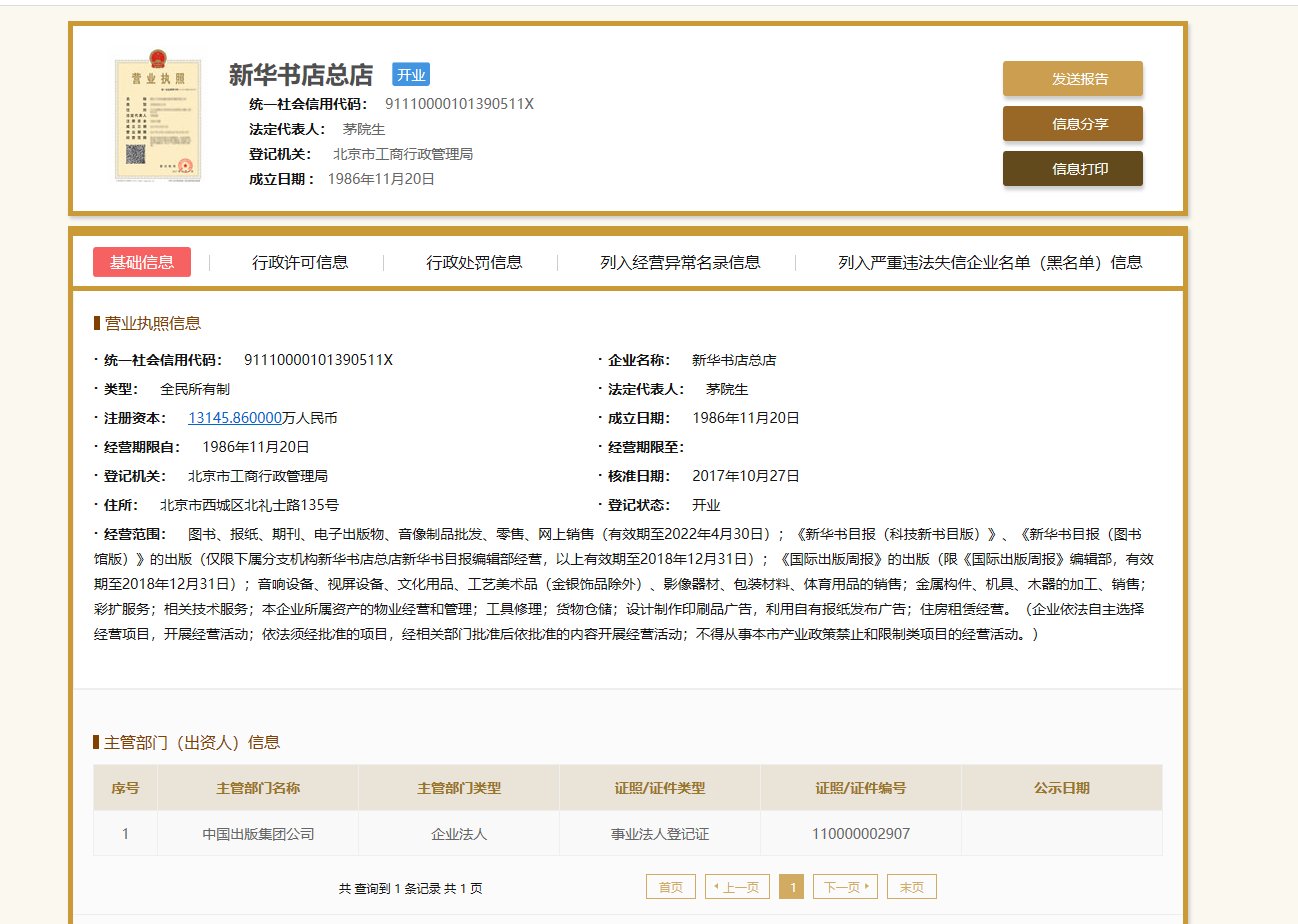Click the 信息打印 button
The image size is (1298, 924).
point(1072,168)
